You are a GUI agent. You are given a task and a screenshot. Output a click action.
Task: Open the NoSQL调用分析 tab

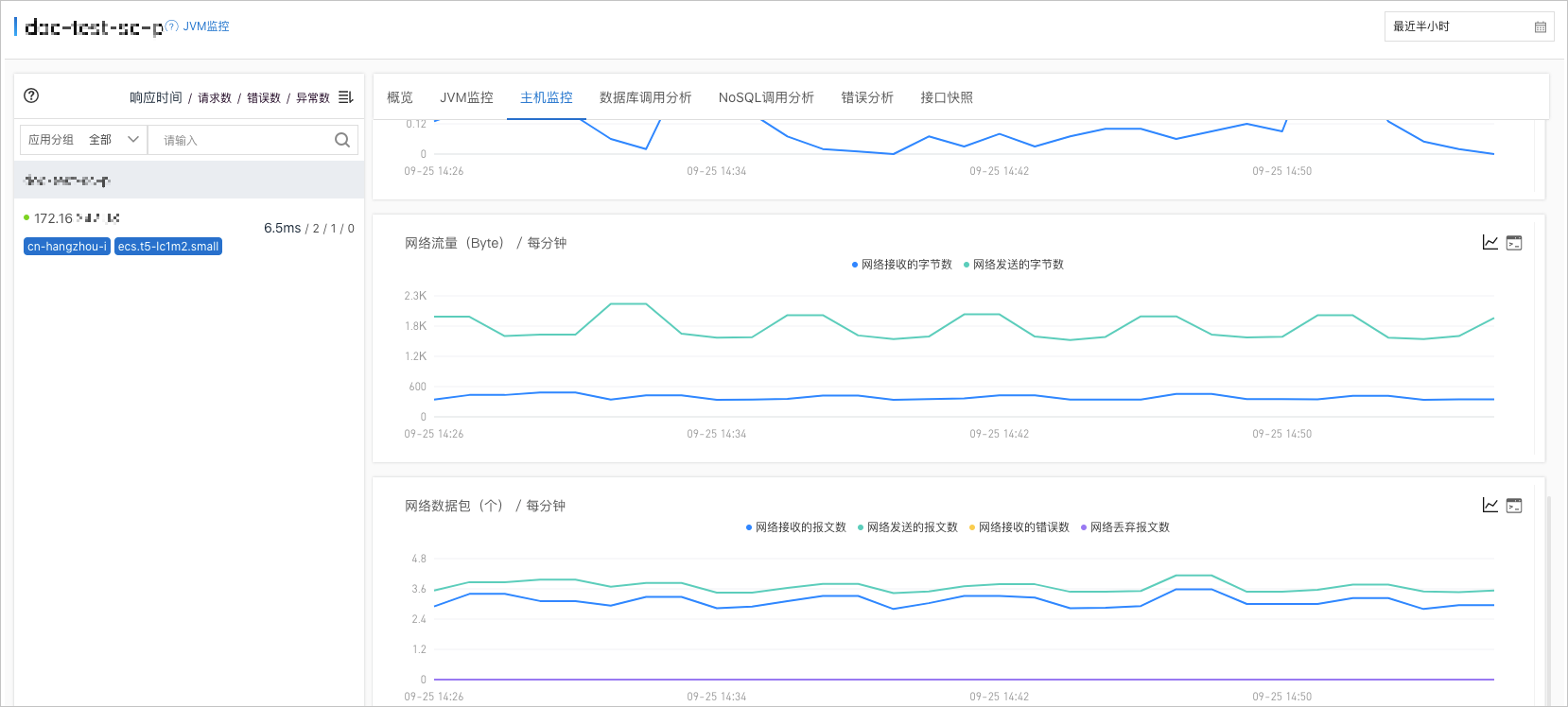(766, 97)
